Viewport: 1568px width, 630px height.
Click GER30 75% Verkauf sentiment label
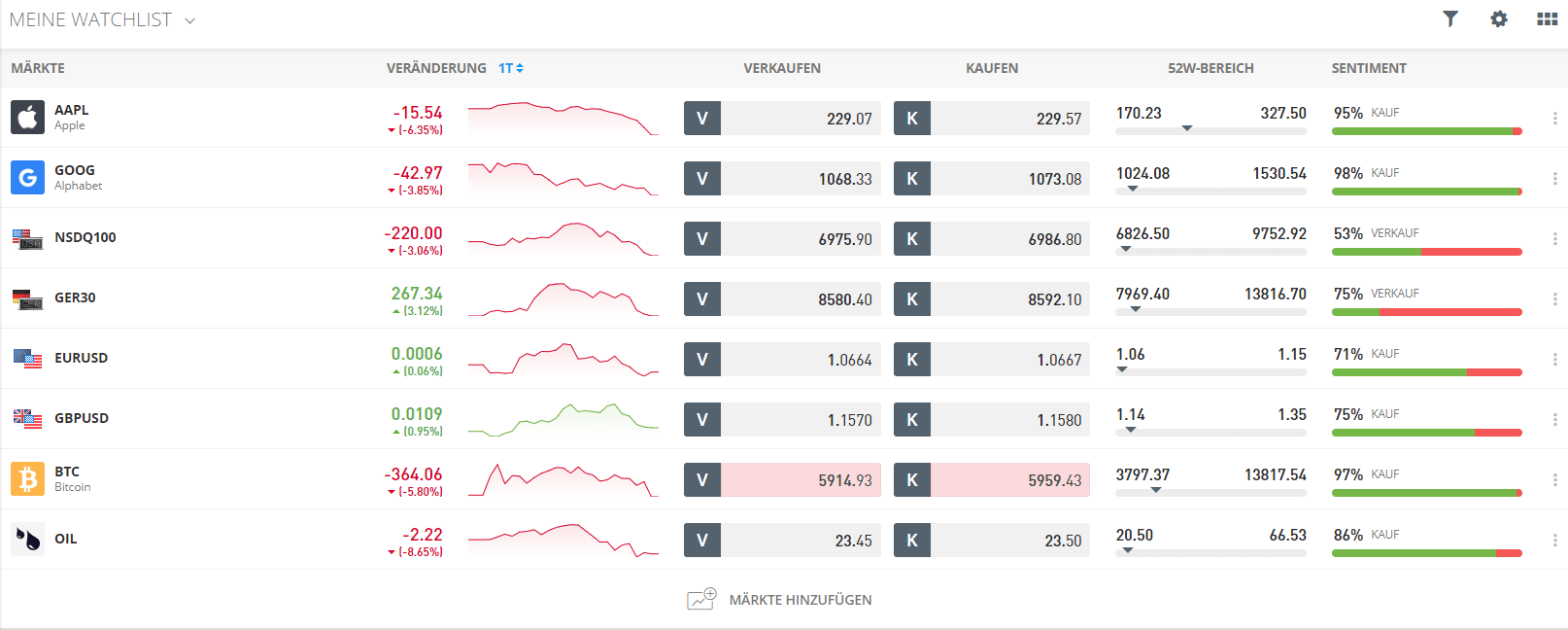(x=1376, y=294)
